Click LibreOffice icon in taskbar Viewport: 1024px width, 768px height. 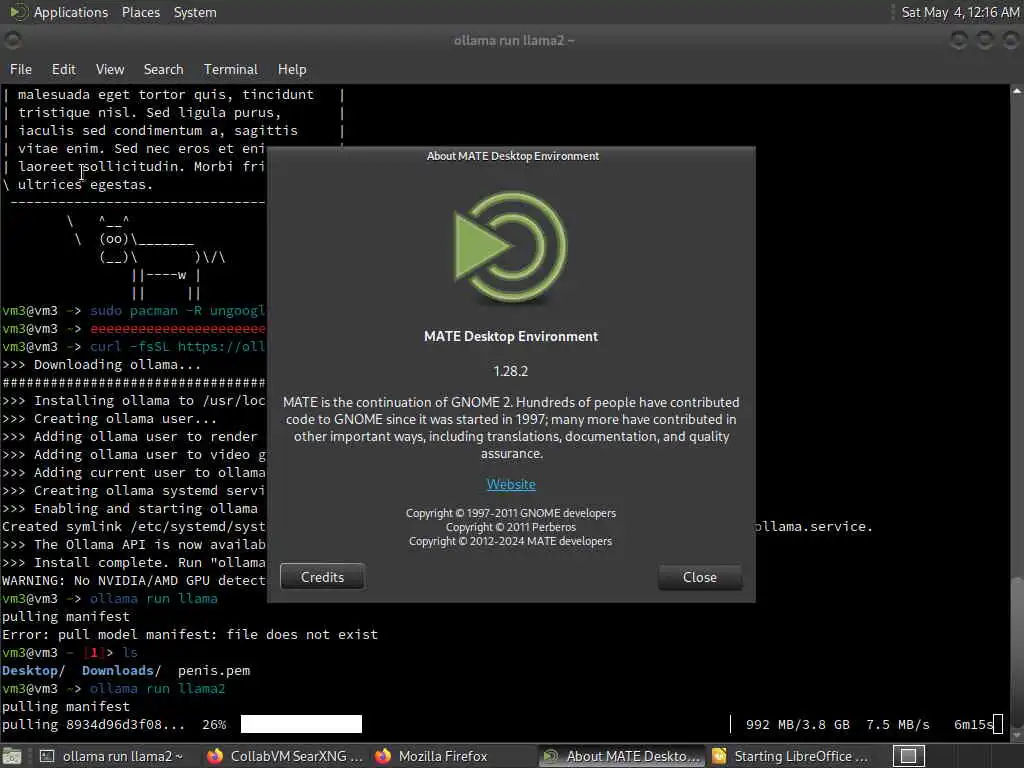tap(719, 756)
